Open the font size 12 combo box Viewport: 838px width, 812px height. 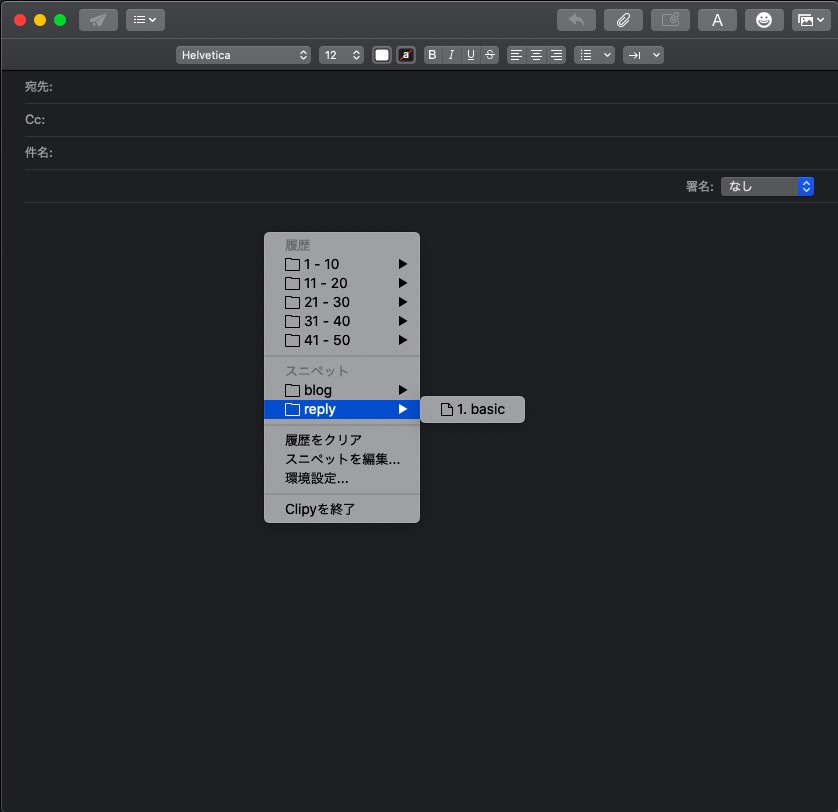pos(342,55)
